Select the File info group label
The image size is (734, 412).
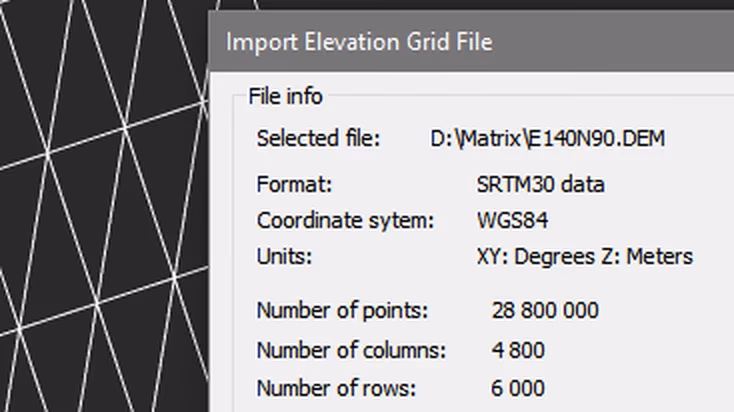286,96
